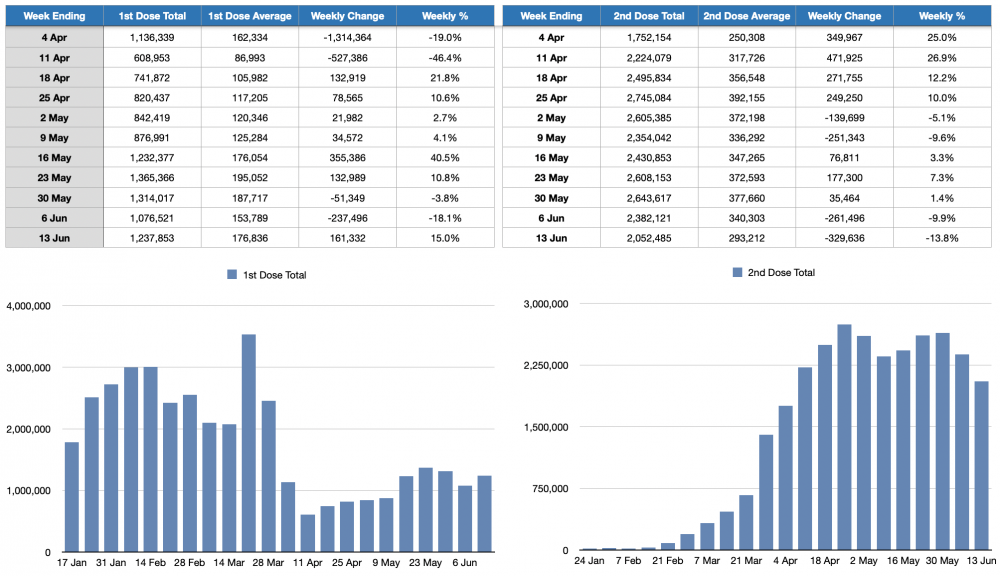This screenshot has height=576, width=1000.
Task: Select cell with value 1,365,366
Action: pos(152,178)
